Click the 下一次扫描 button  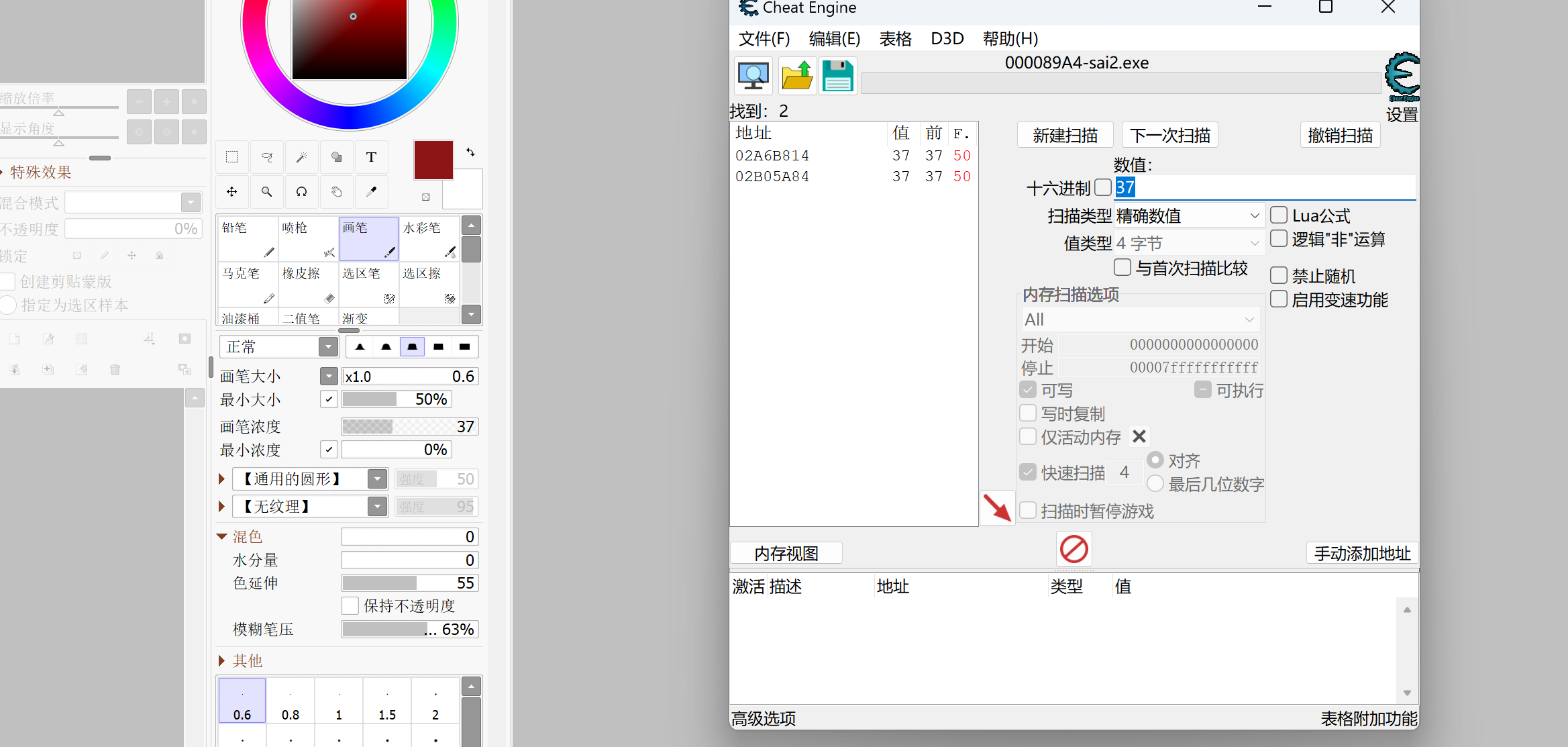coord(1169,136)
